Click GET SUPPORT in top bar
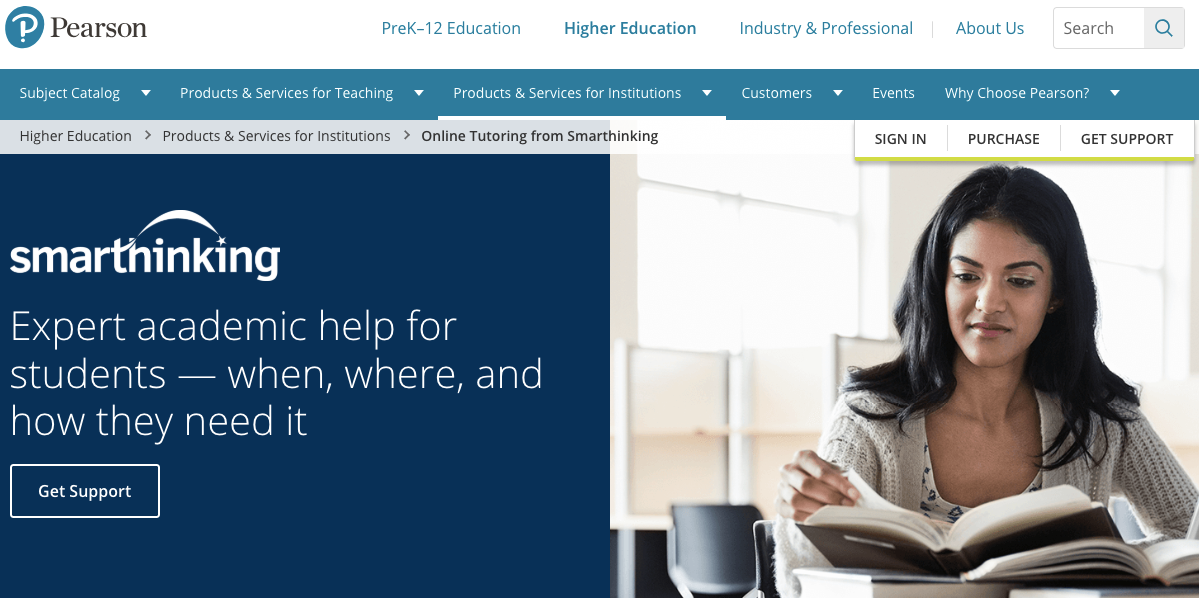1199x604 pixels. (x=1126, y=139)
